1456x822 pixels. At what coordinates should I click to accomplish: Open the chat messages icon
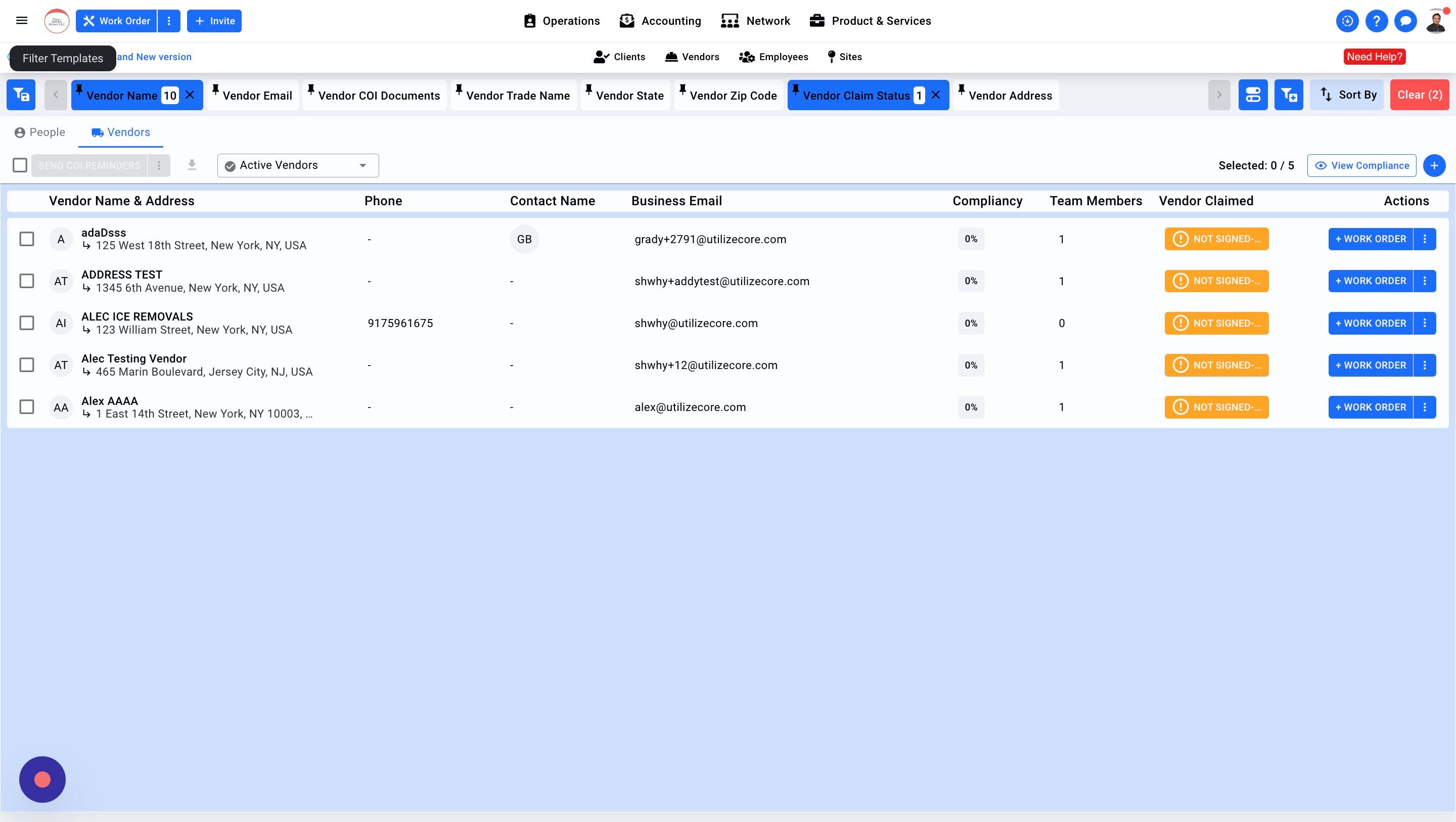pos(1405,21)
